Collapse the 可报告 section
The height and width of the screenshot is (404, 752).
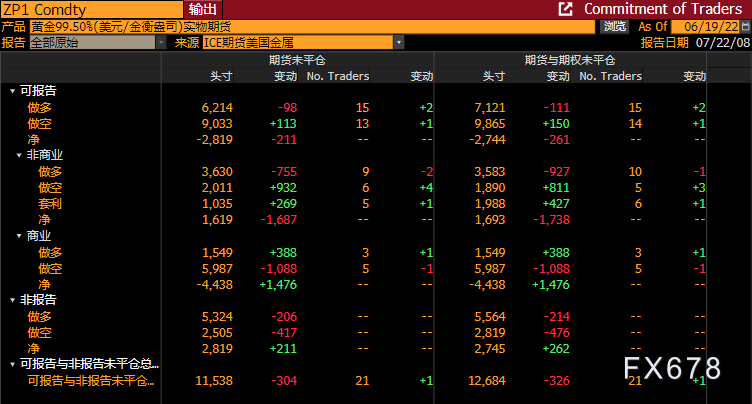point(12,91)
